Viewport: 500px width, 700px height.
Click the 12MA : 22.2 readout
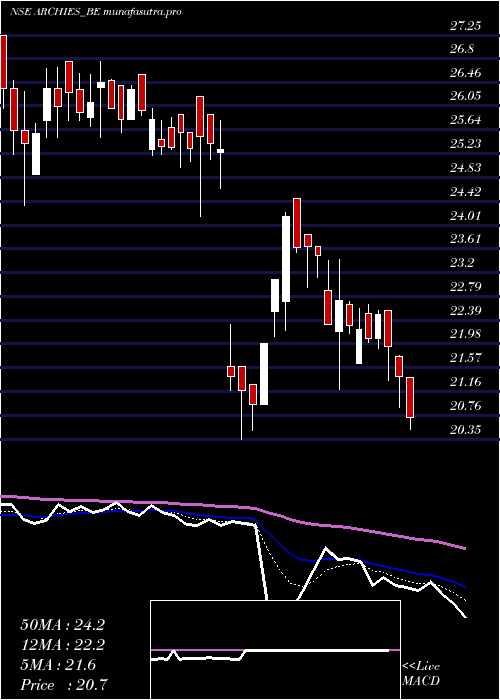pyautogui.click(x=62, y=645)
